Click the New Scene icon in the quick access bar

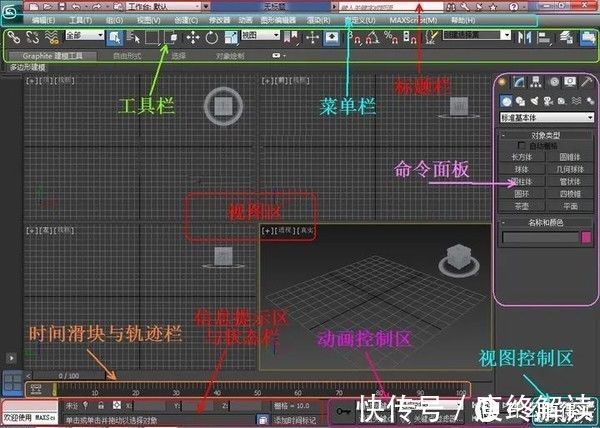click(33, 7)
